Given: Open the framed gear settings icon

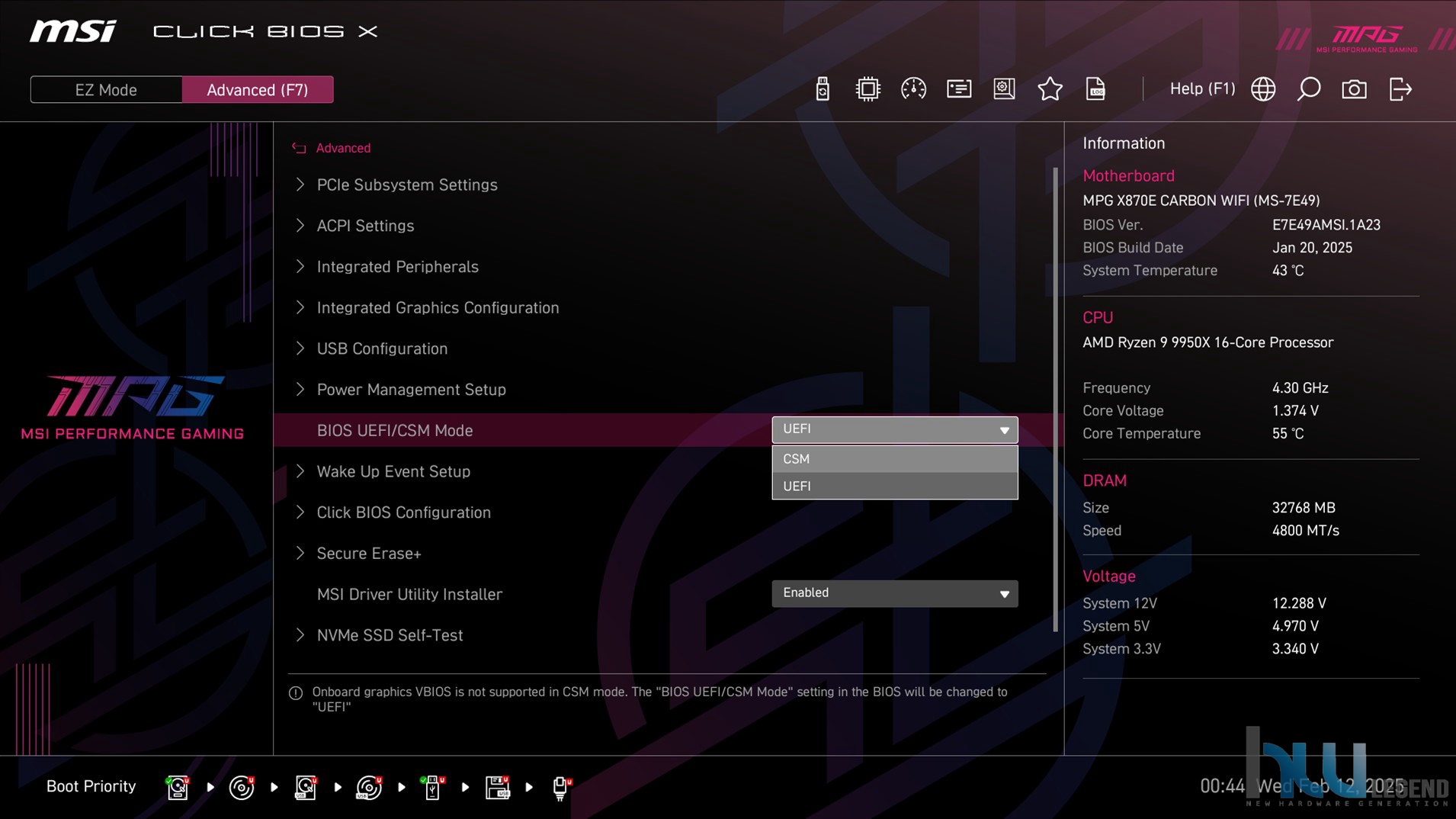Looking at the screenshot, I should point(1004,89).
